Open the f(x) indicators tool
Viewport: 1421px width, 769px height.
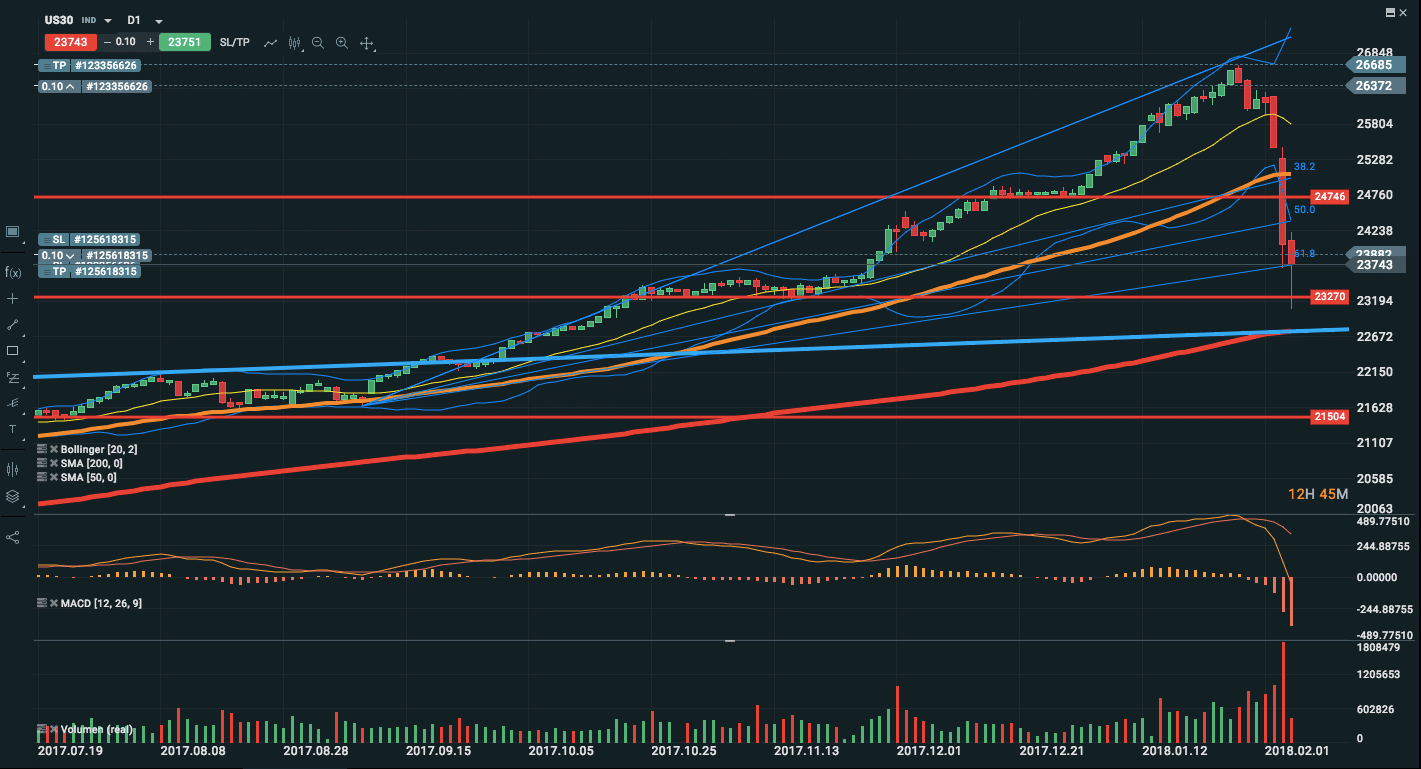13,272
